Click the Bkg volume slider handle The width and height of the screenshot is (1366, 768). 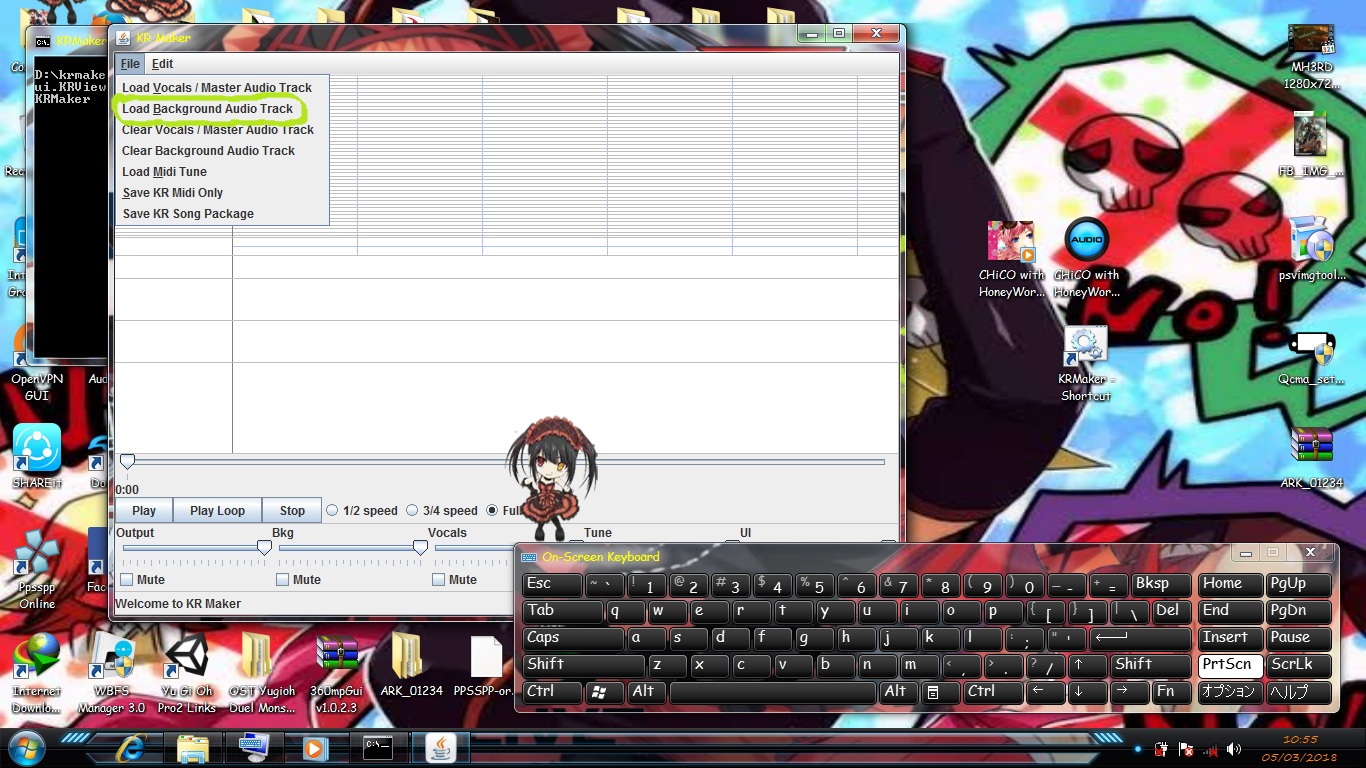tap(420, 547)
